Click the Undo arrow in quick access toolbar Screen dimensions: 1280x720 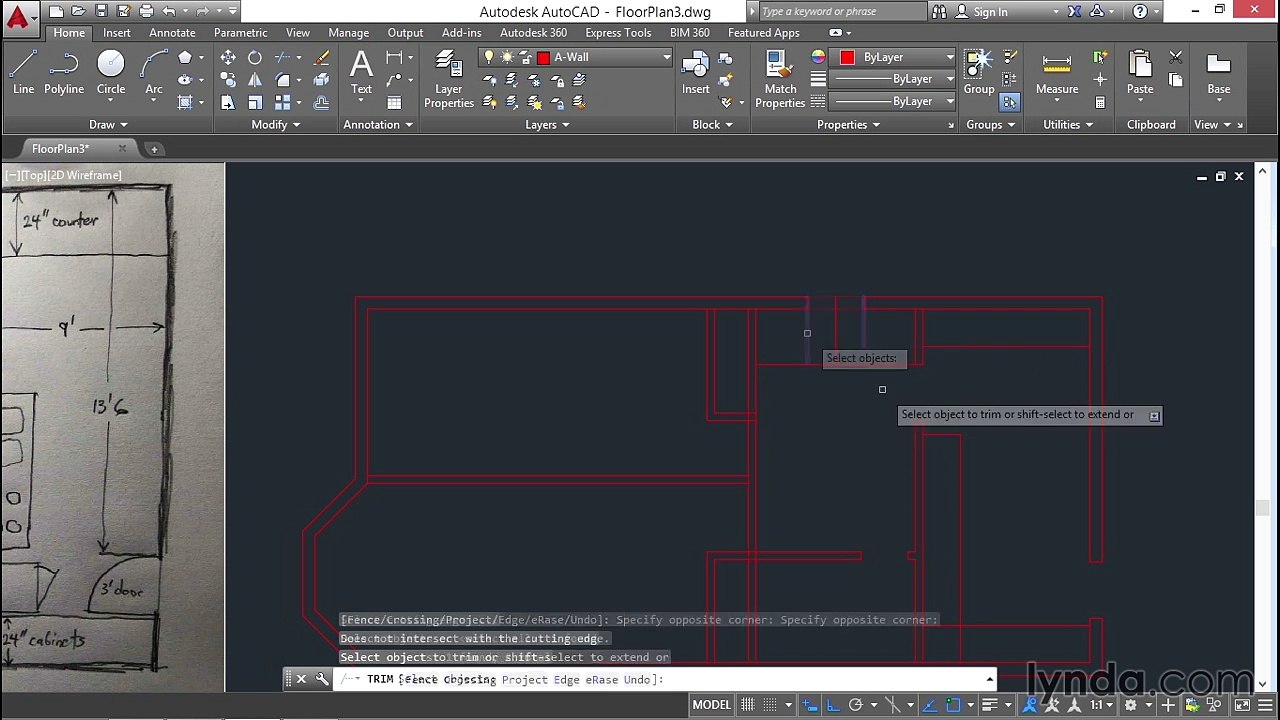click(169, 12)
